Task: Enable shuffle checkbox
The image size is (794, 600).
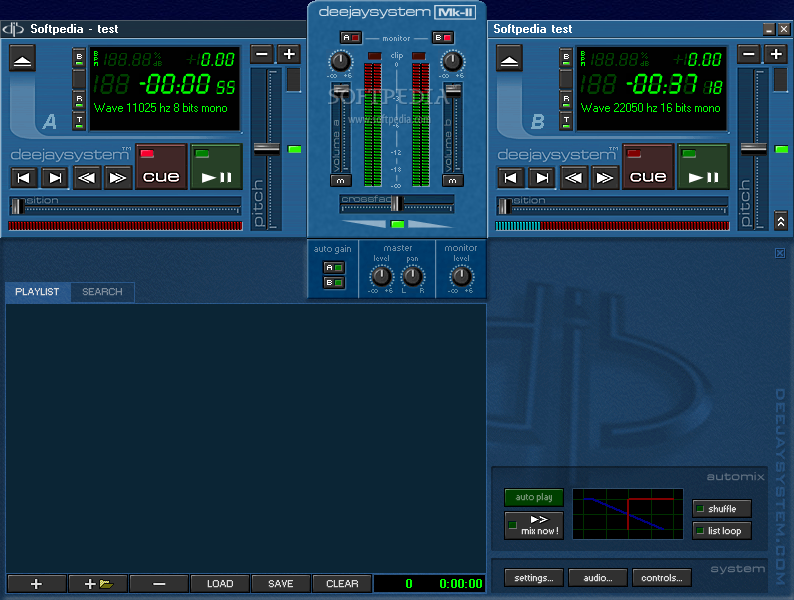Action: coord(722,509)
